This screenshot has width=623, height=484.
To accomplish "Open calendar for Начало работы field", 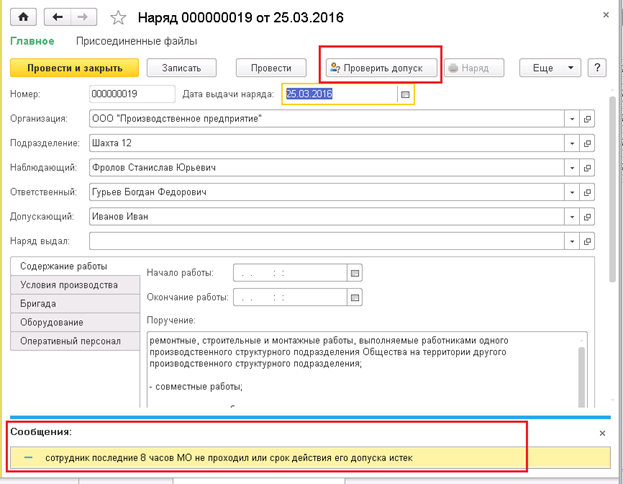I will point(353,272).
